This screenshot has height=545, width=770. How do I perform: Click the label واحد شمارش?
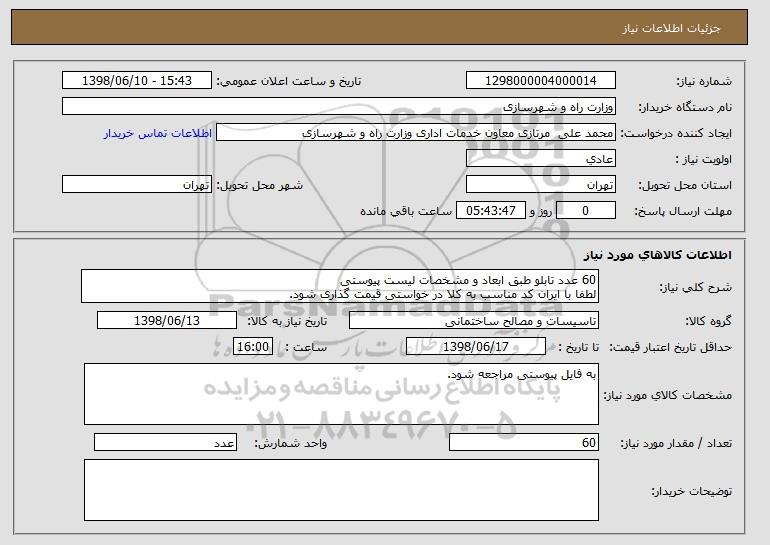pos(290,443)
